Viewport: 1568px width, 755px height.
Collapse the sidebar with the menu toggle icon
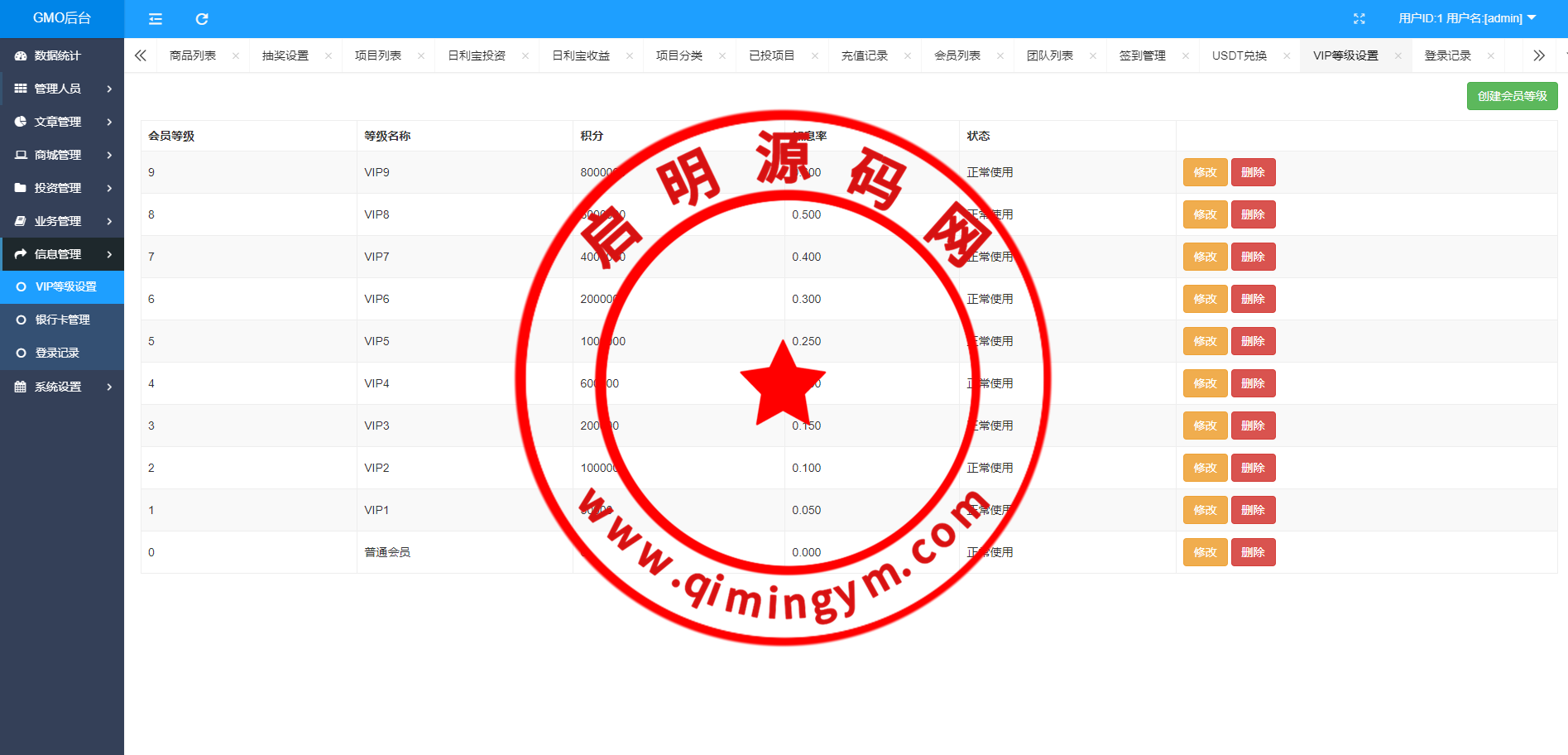point(155,19)
